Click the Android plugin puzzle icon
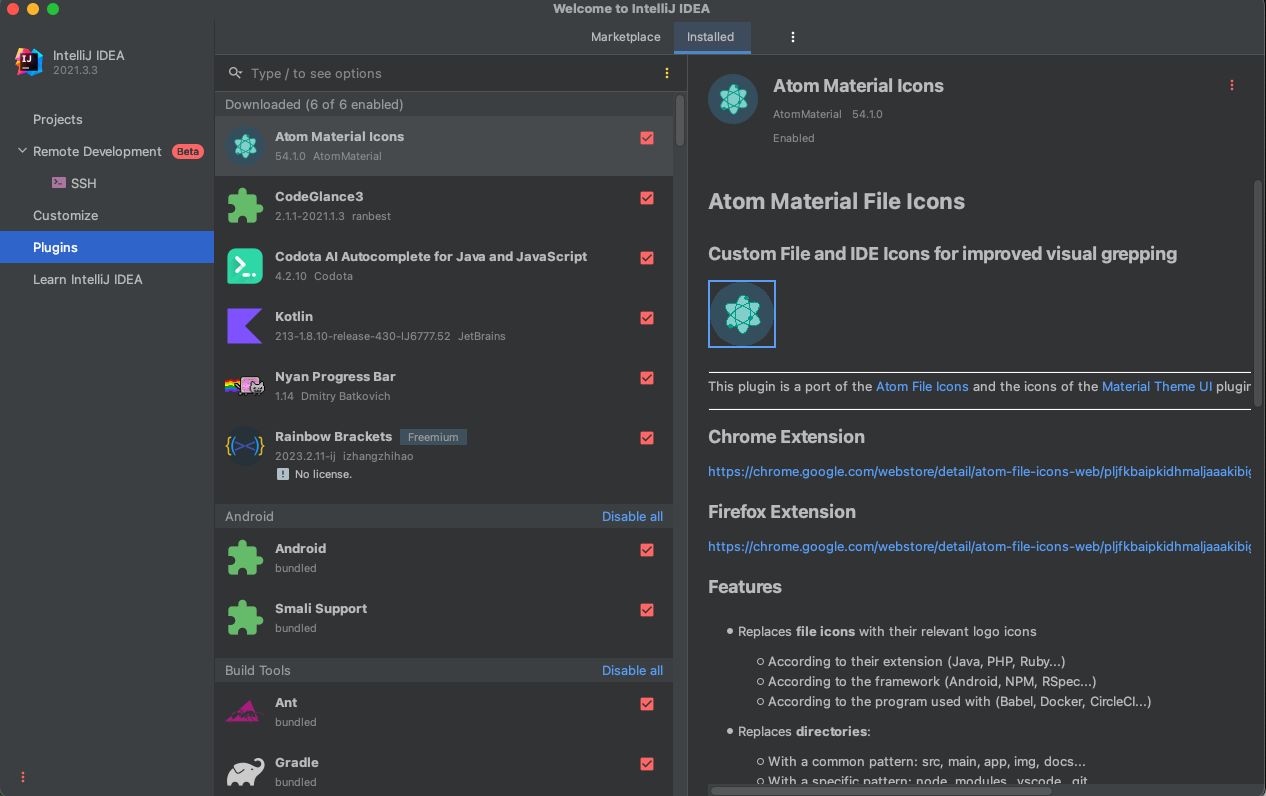 [x=245, y=558]
